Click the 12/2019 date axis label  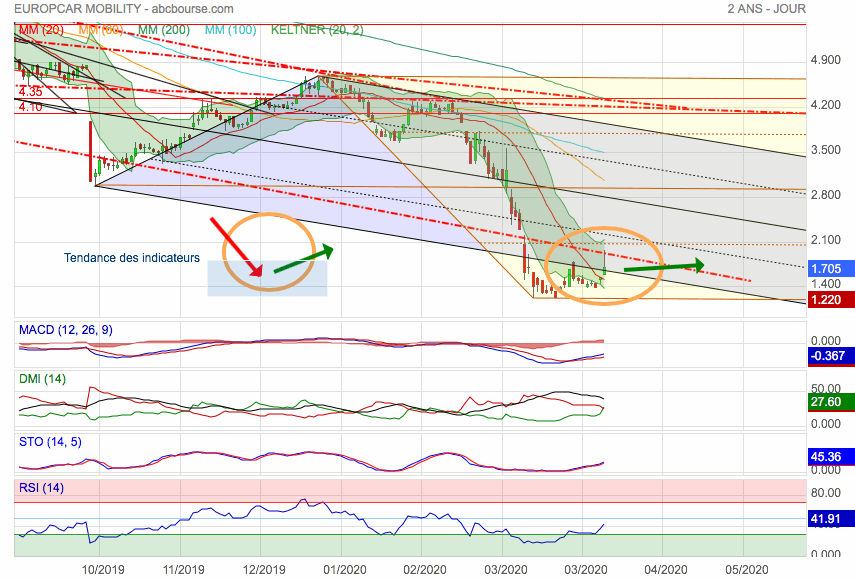[264, 570]
